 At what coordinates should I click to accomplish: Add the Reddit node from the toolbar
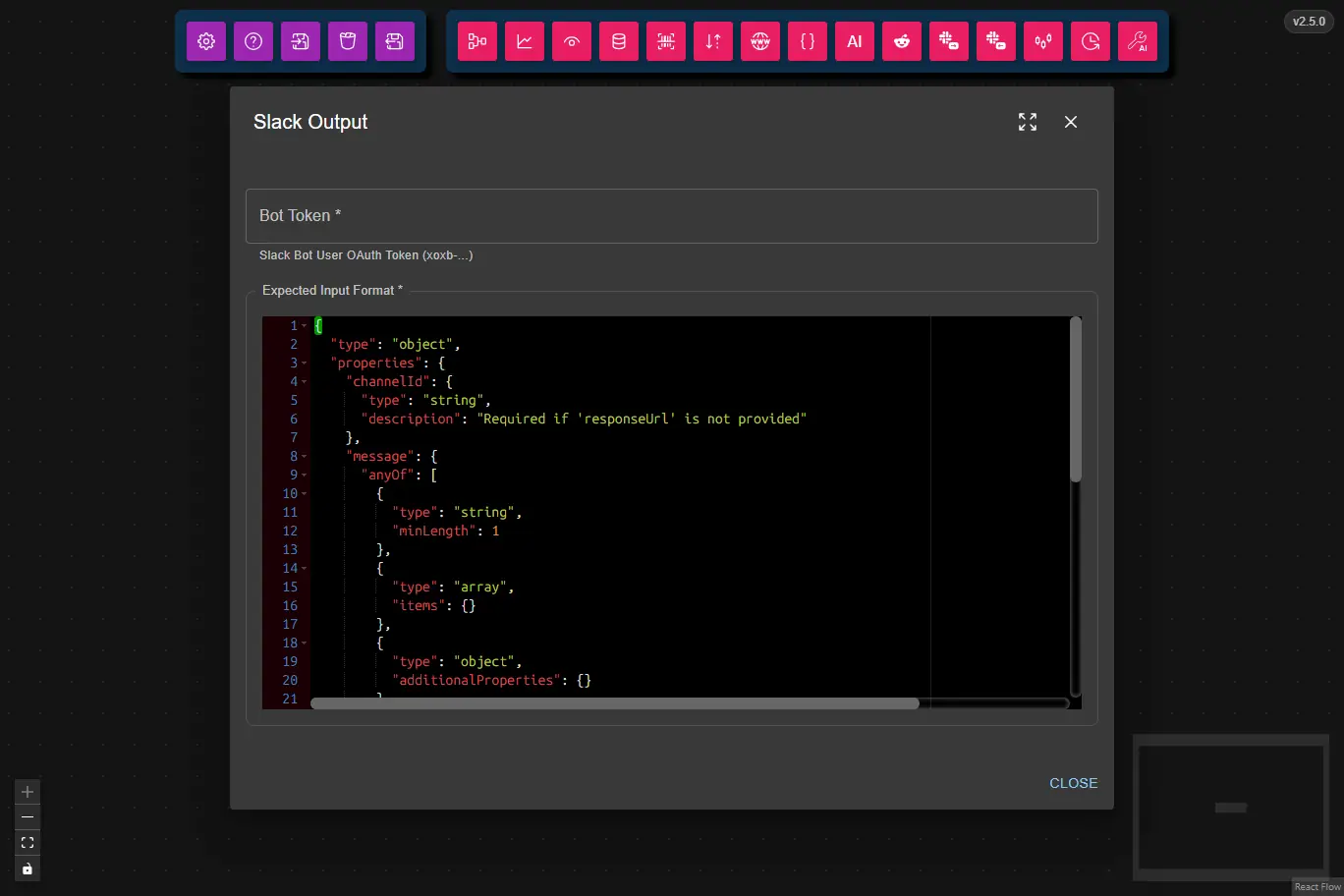tap(902, 41)
